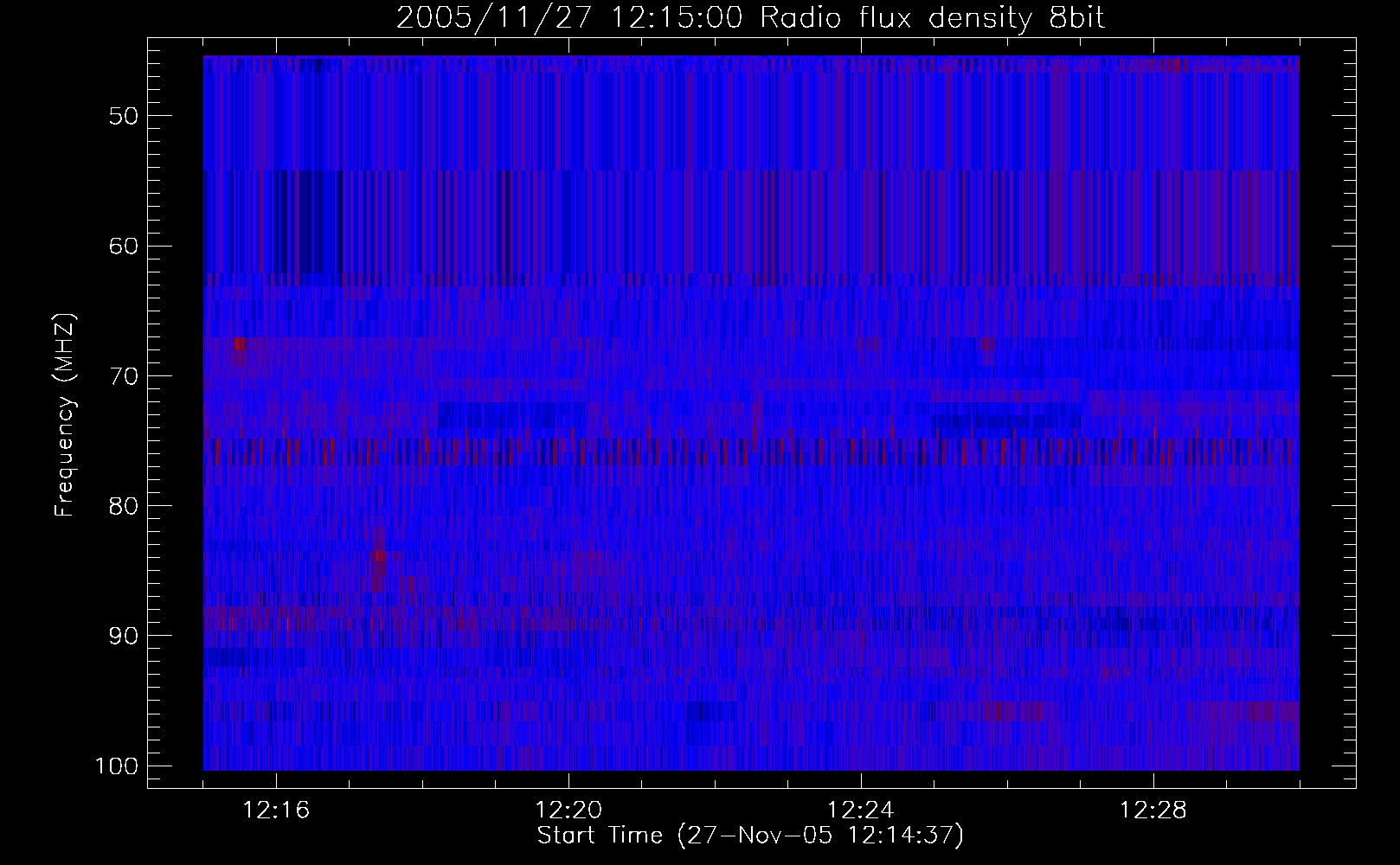The width and height of the screenshot is (1400, 865).
Task: Click the "Frequency (MHZ)" y-axis label
Action: 66,415
